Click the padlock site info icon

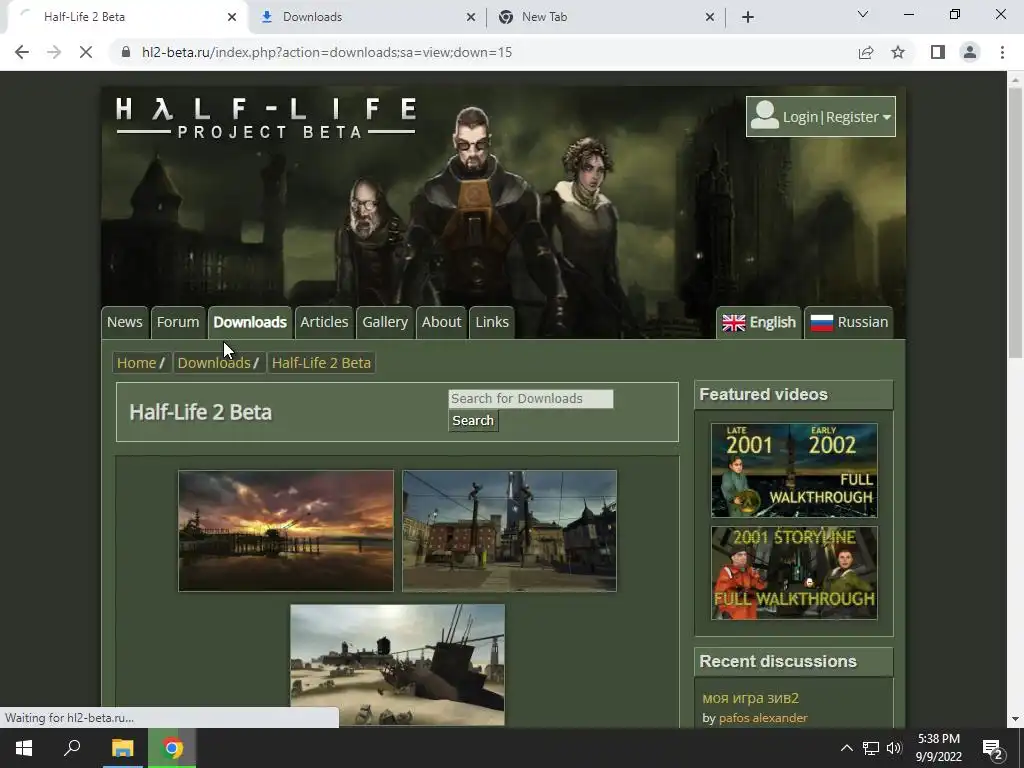tap(126, 52)
